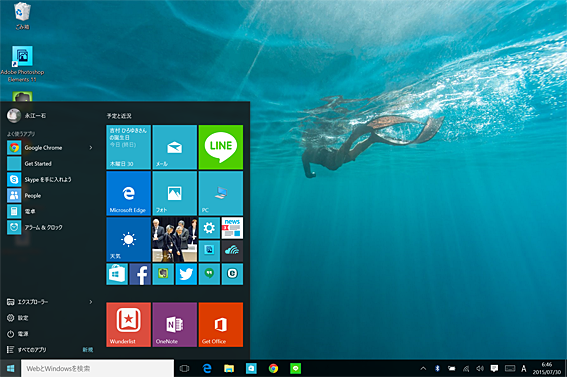Select Skype を手に入れよう entry
This screenshot has height=377, width=567.
(51, 179)
